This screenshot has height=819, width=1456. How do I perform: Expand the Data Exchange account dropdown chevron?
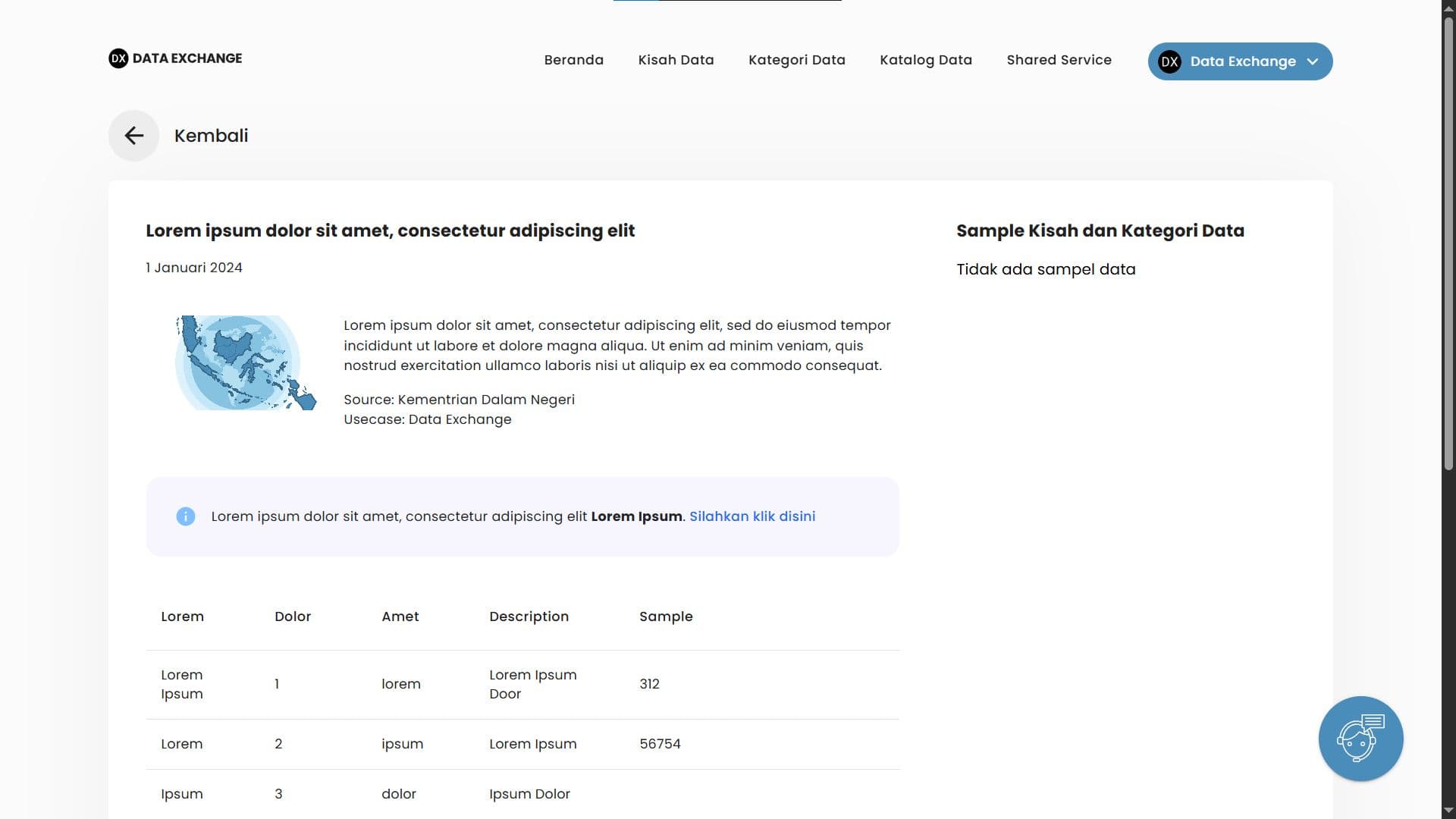1313,61
